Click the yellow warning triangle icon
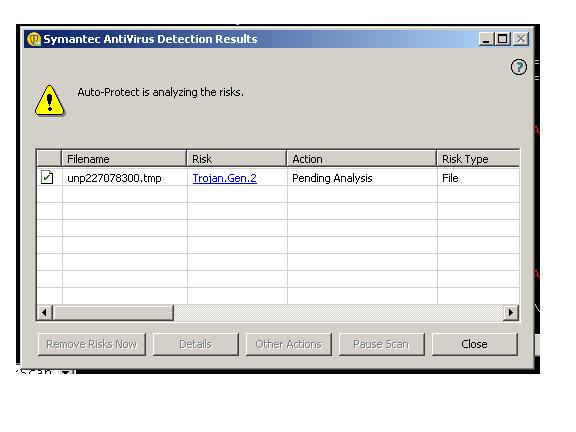The image size is (576, 432). [x=50, y=101]
